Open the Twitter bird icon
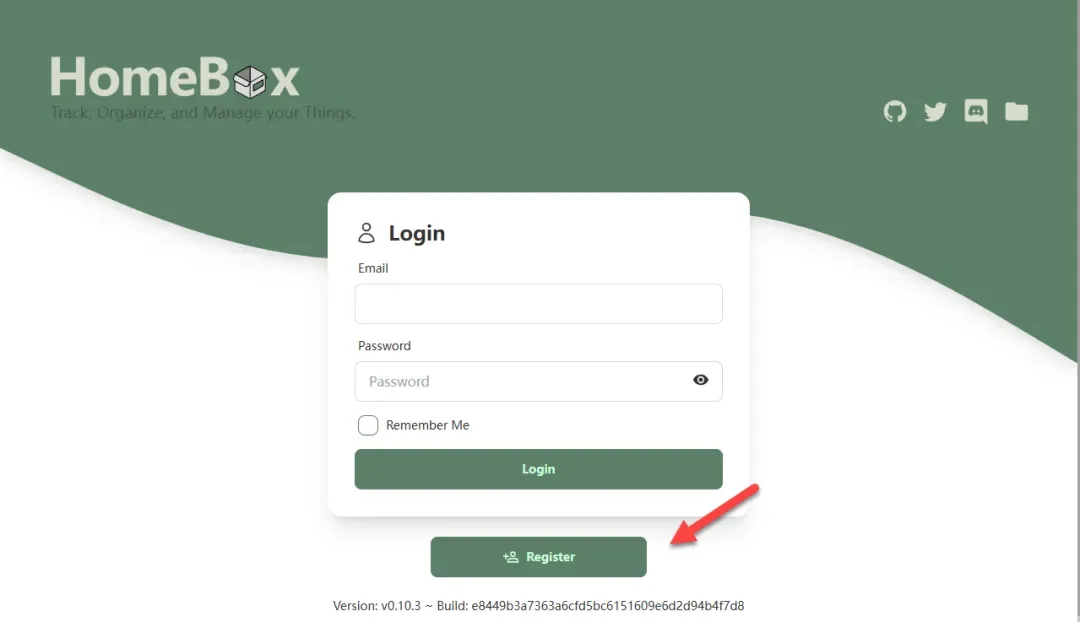This screenshot has width=1080, height=622. (x=935, y=112)
